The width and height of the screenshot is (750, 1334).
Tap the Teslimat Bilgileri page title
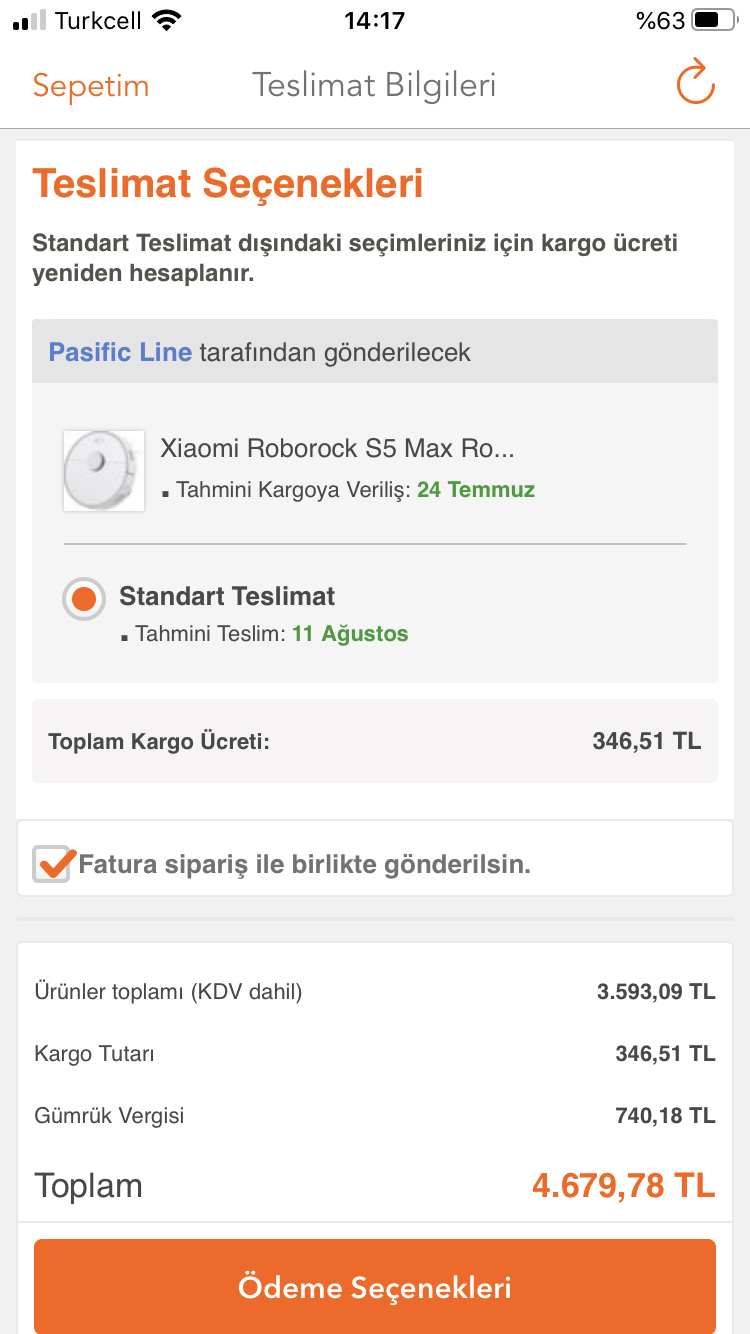(x=374, y=86)
